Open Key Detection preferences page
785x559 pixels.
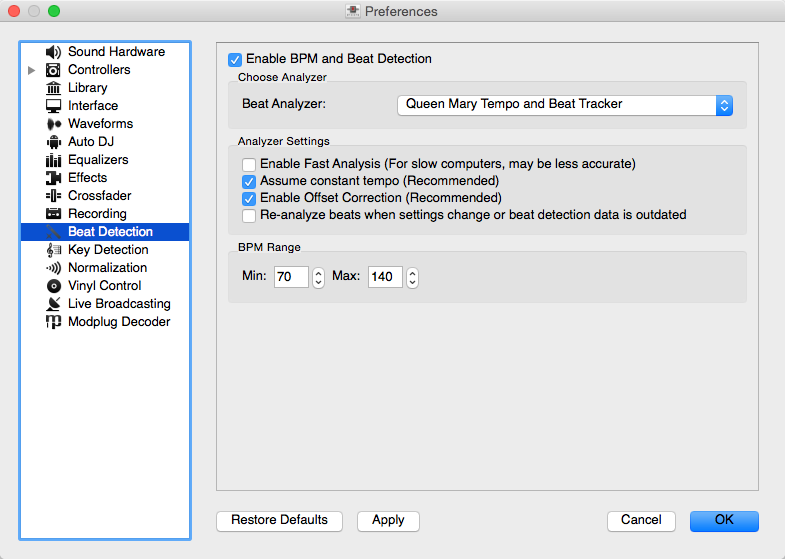pyautogui.click(x=108, y=250)
